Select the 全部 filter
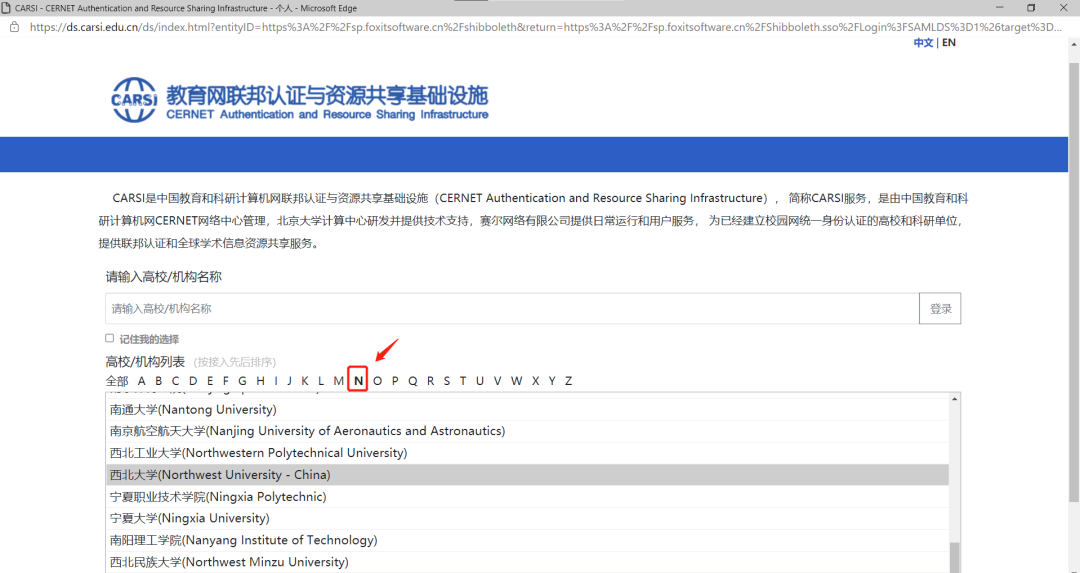Image resolution: width=1080 pixels, height=573 pixels. (x=117, y=381)
